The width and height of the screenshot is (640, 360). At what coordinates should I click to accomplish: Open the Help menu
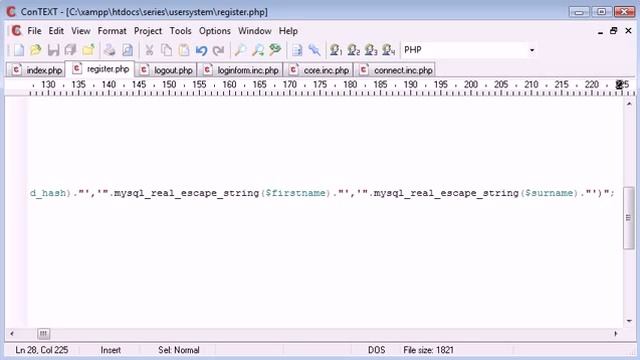click(288, 31)
